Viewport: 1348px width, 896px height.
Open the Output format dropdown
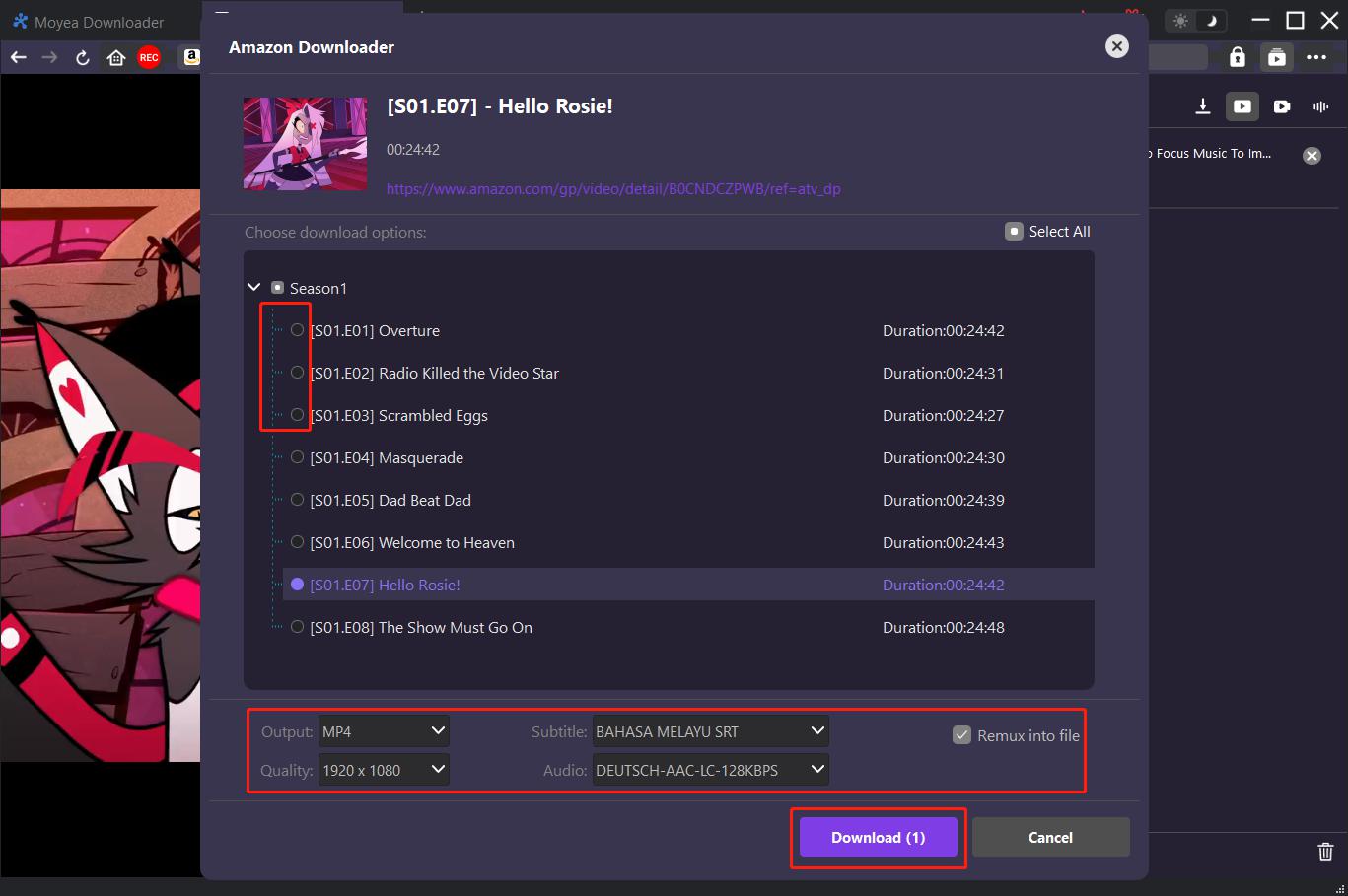click(x=384, y=731)
